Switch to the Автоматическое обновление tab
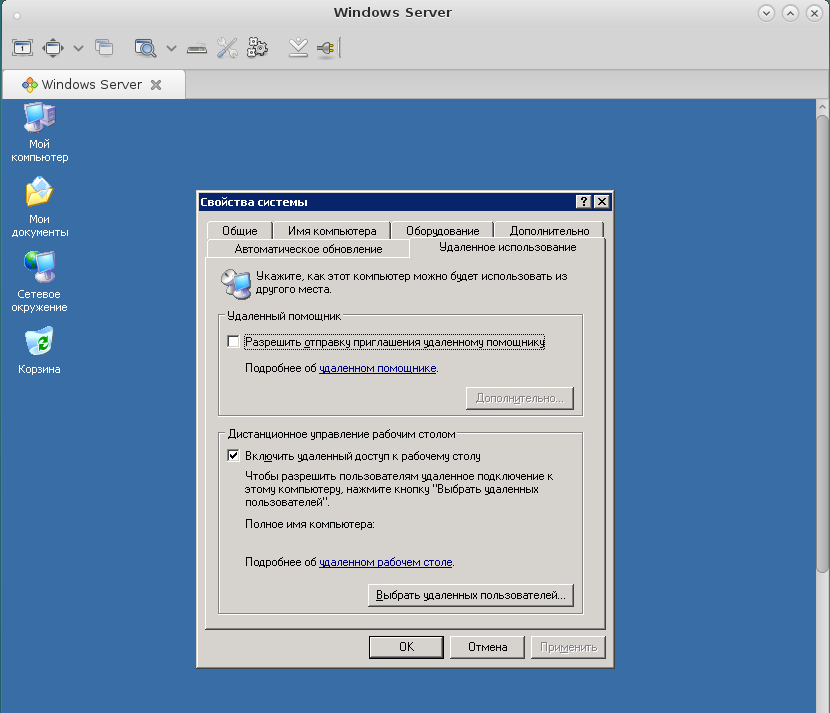The image size is (830, 713). pos(308,249)
